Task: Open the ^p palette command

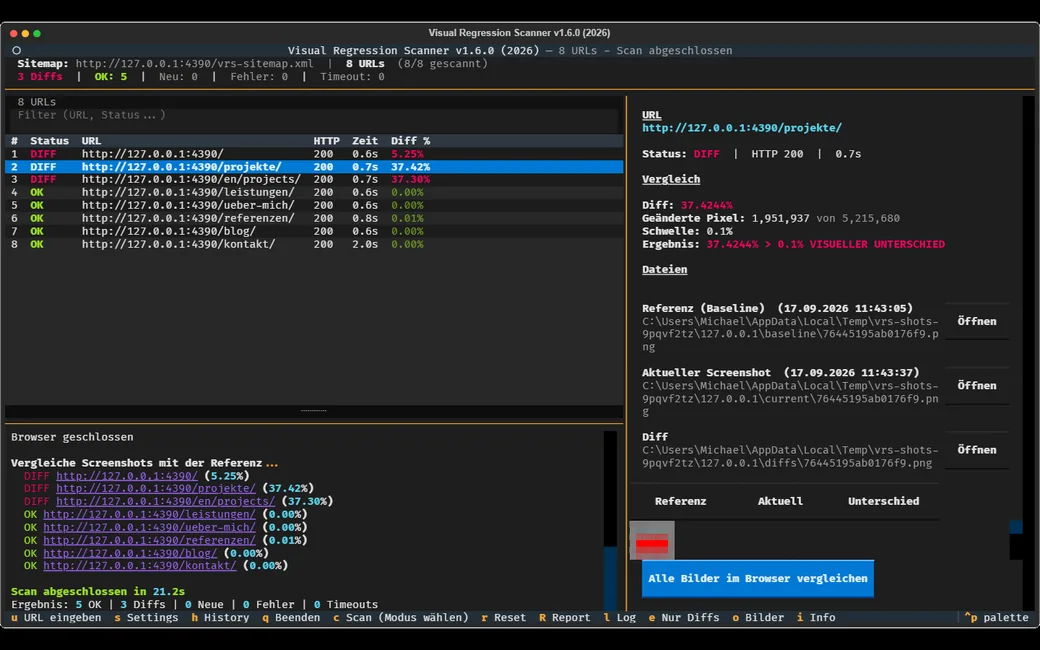Action: [x=996, y=618]
